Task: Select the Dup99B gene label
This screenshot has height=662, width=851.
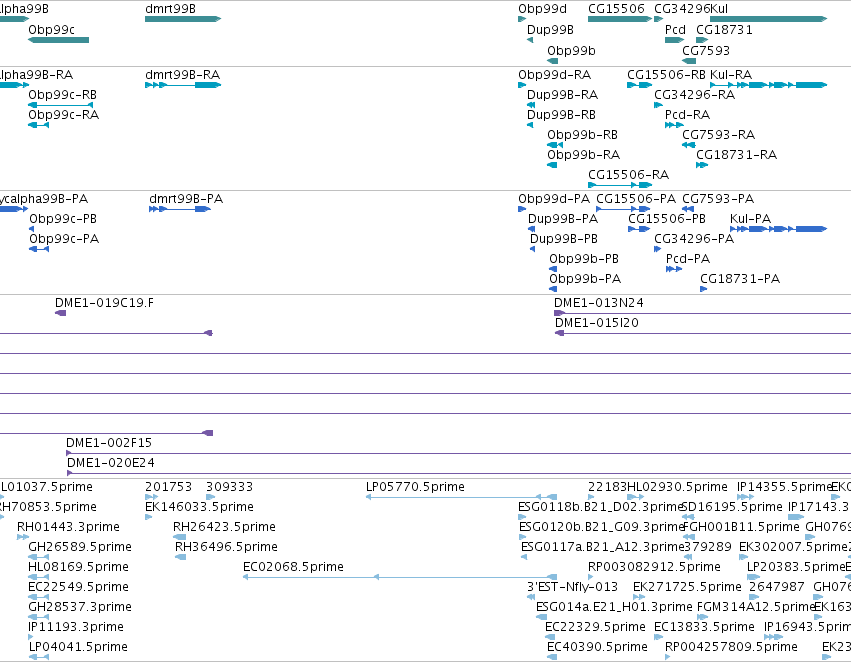Action: (x=550, y=29)
